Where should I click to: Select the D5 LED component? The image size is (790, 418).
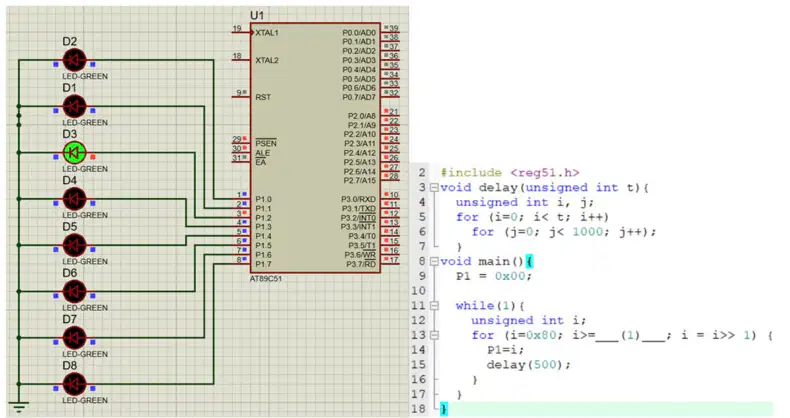[x=74, y=245]
